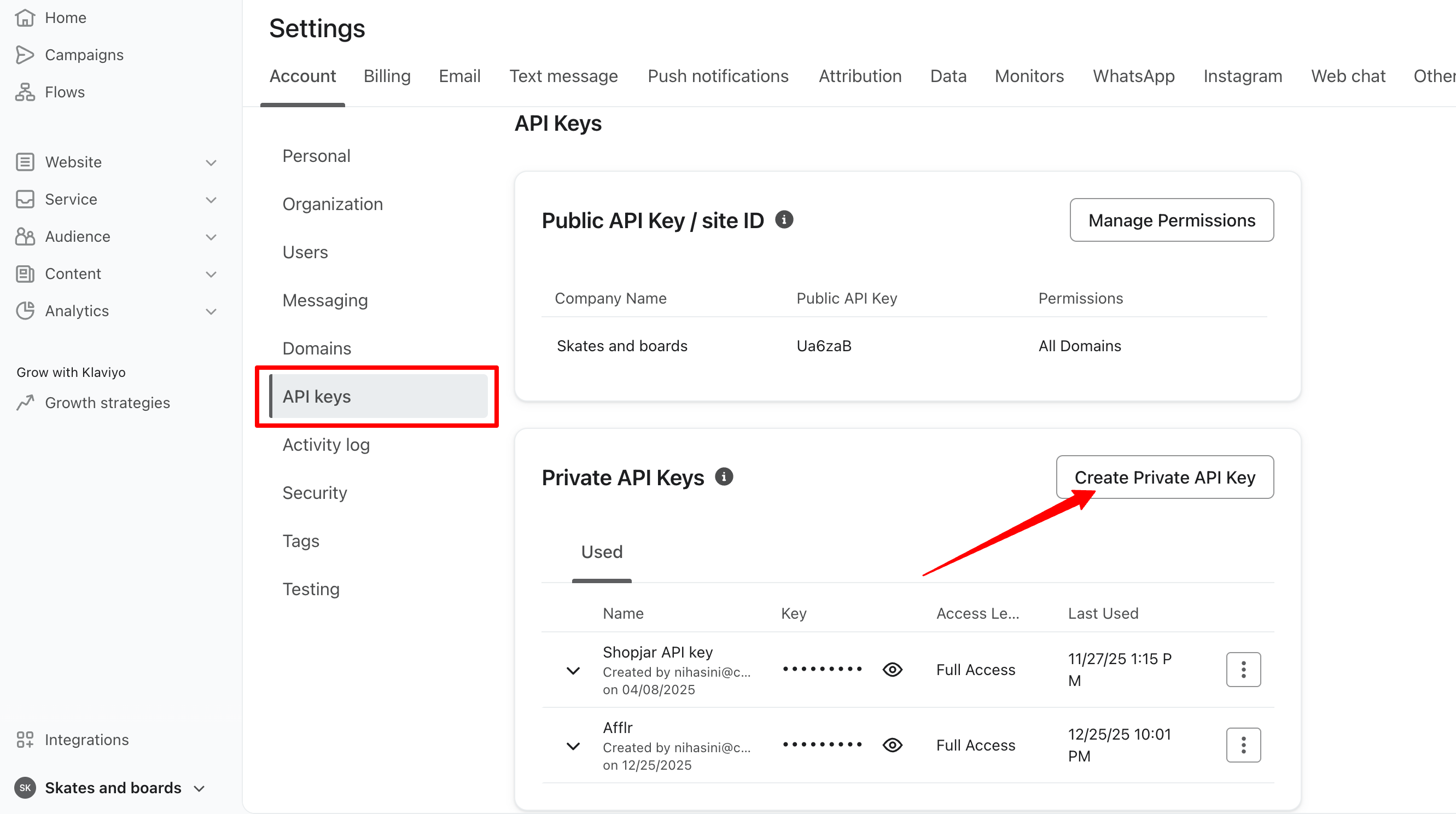This screenshot has width=1456, height=814.
Task: Reveal the Afflr key value
Action: [893, 745]
